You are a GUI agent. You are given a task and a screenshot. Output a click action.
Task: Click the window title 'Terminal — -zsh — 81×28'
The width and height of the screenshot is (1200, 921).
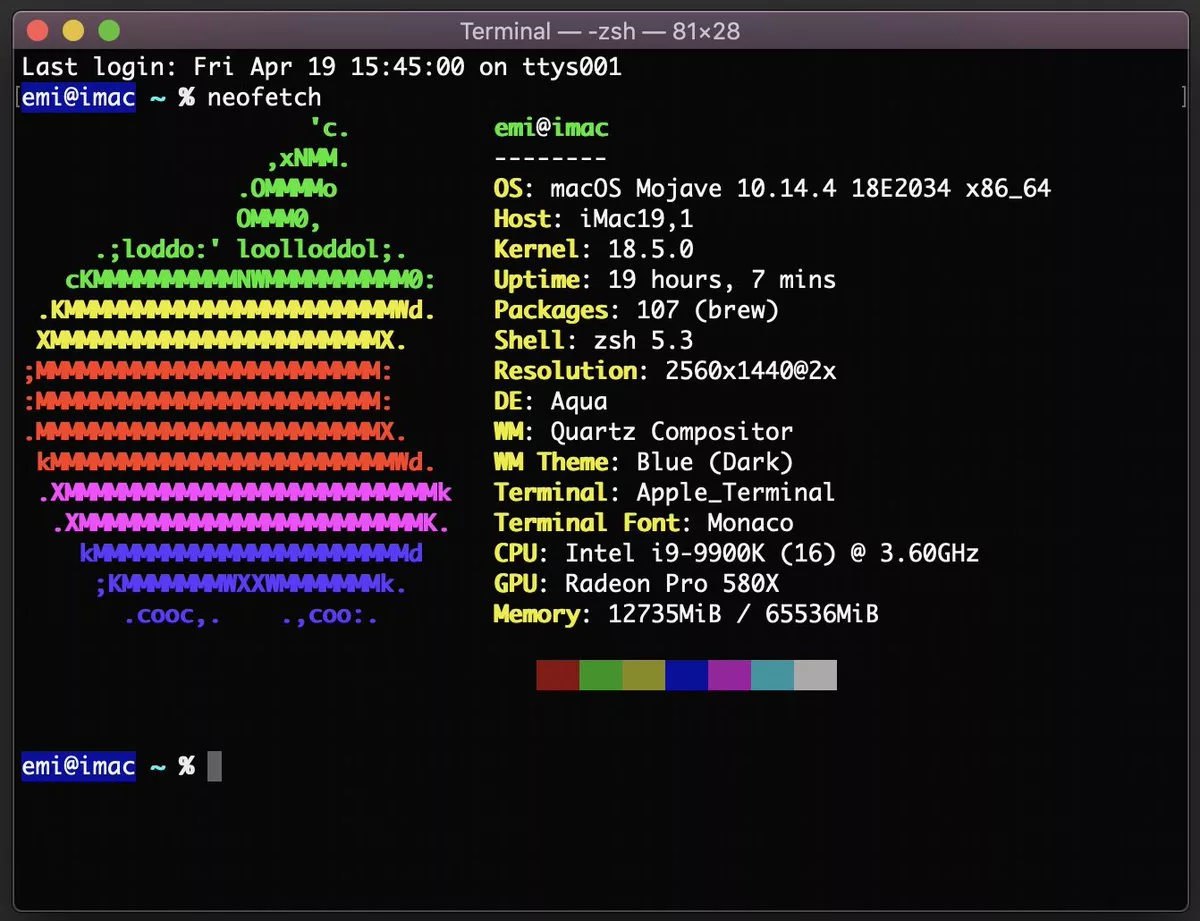click(x=600, y=31)
